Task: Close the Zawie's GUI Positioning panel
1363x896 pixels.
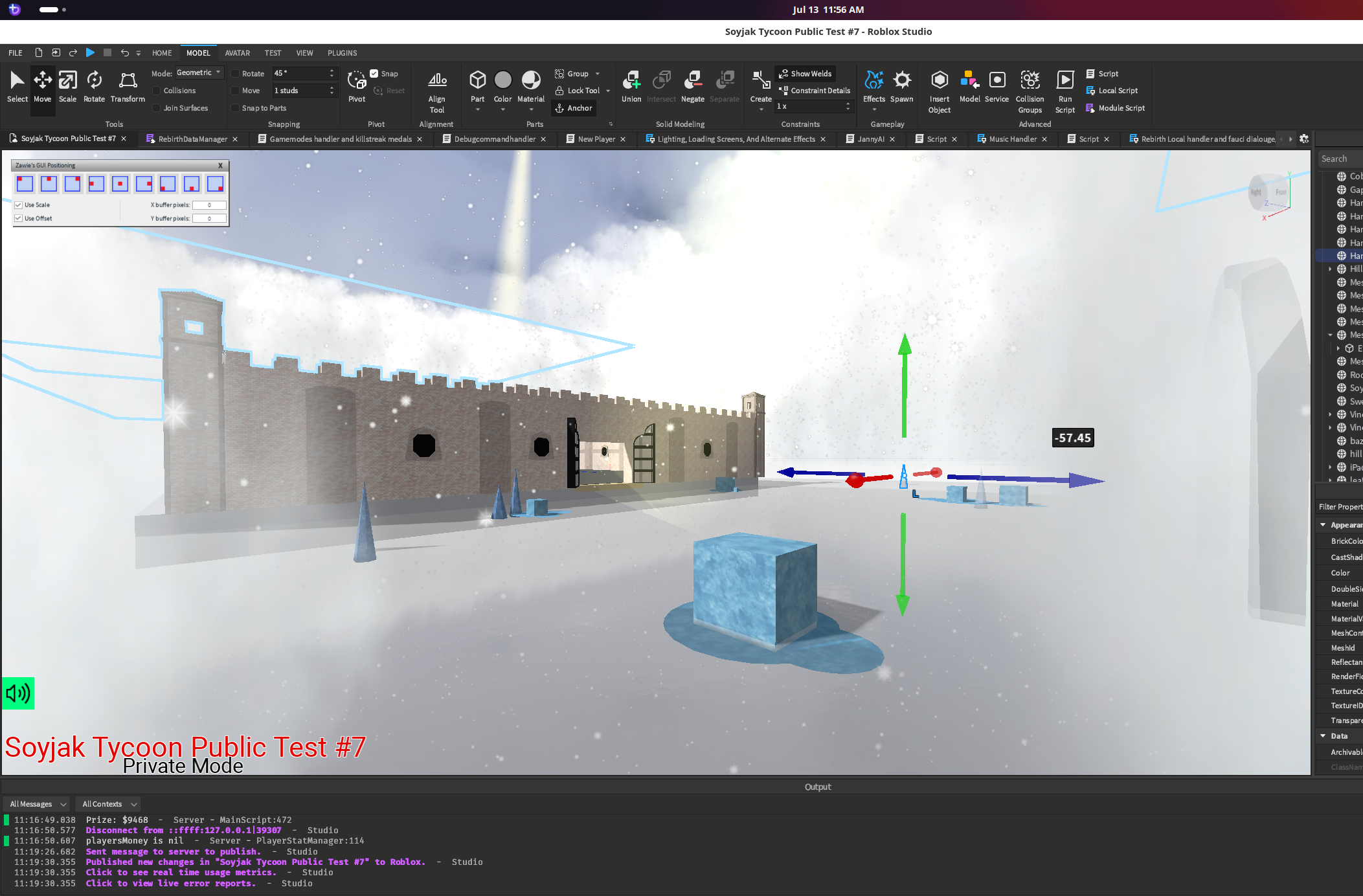Action: tap(220, 166)
